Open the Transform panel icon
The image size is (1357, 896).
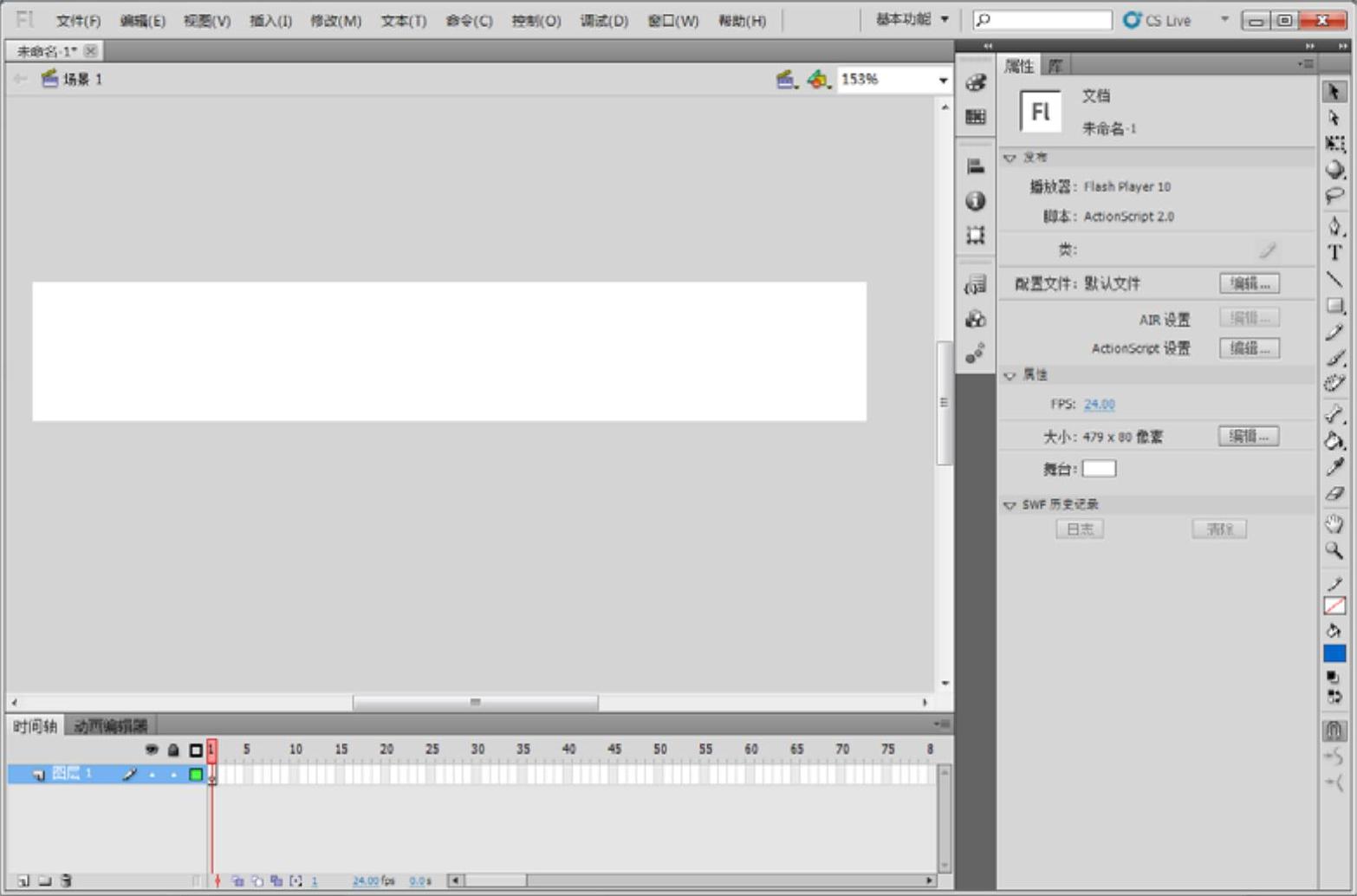pos(976,235)
